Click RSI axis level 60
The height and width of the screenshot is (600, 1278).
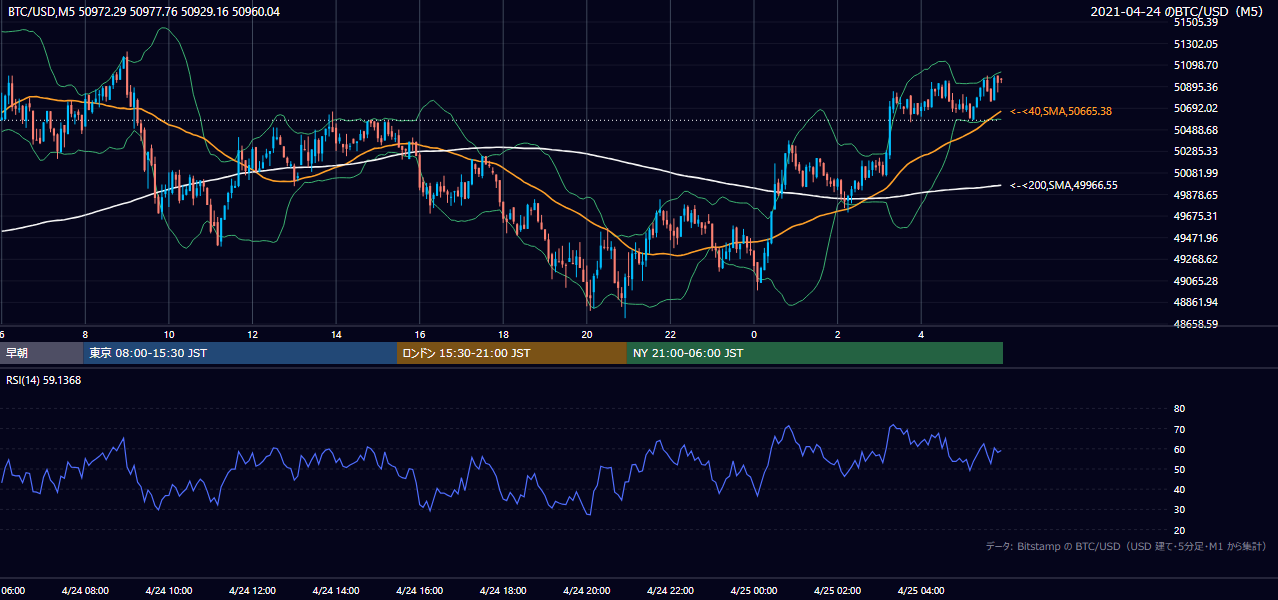(1179, 449)
